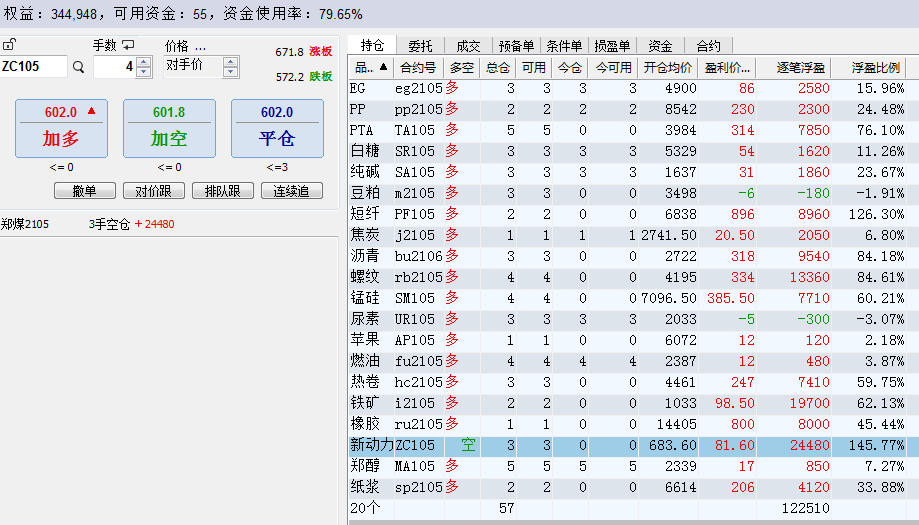This screenshot has width=919, height=525.
Task: Select the 671.8 涨板 limit-up price
Action: coord(304,52)
